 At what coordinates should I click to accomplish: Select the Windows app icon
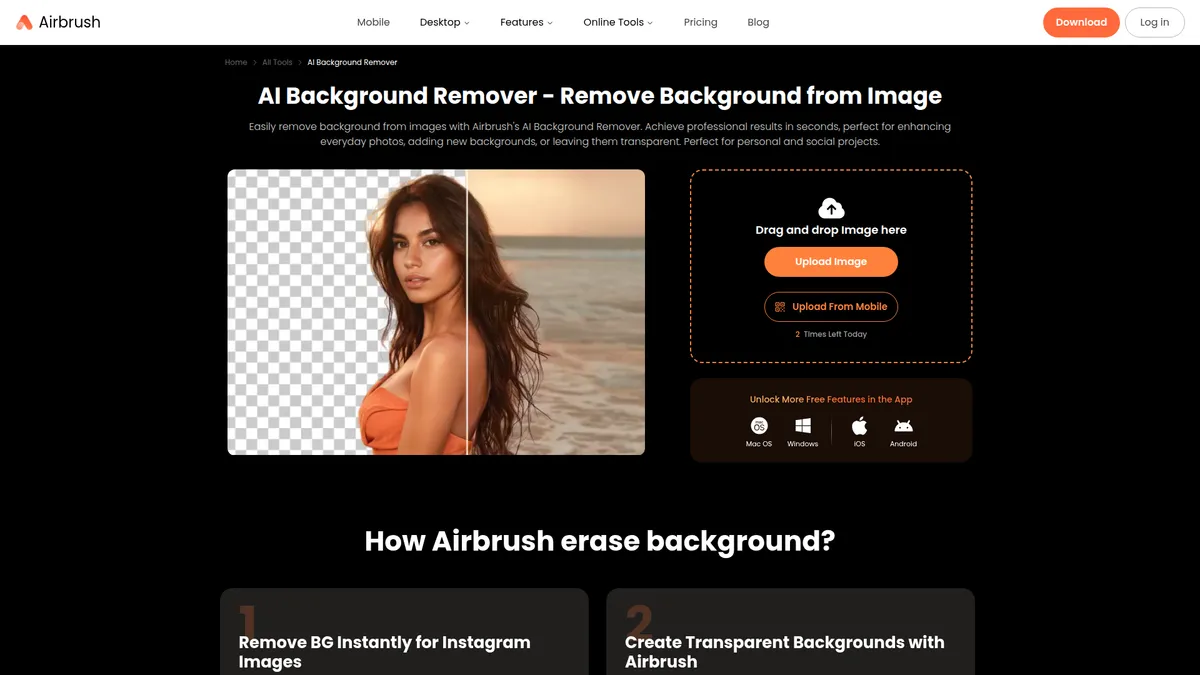(x=802, y=427)
